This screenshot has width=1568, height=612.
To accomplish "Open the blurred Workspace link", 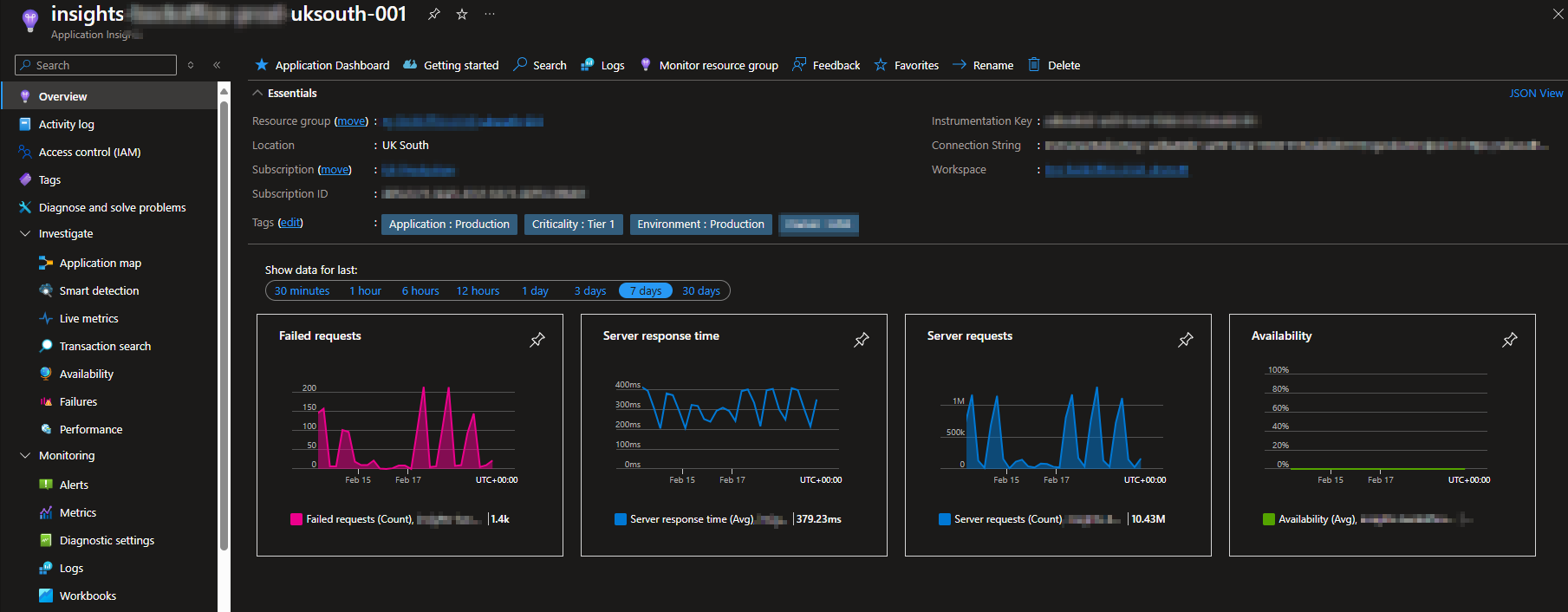I will 1116,171.
